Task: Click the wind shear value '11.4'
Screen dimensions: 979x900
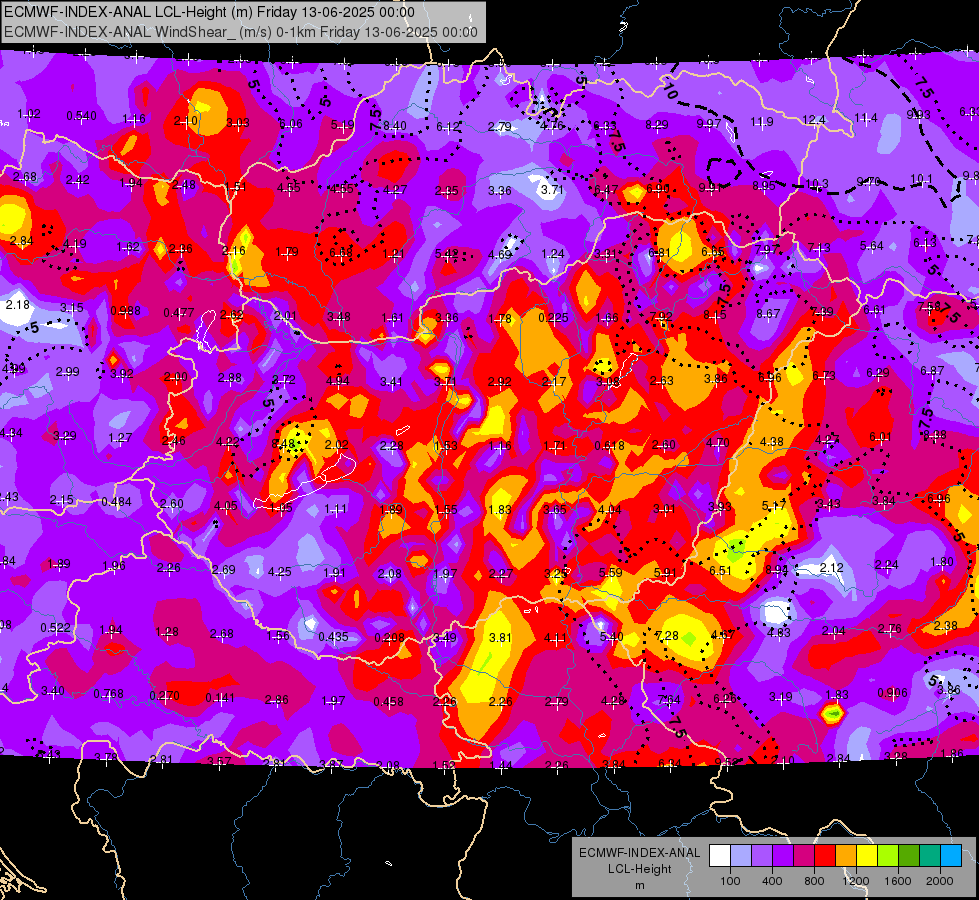Action: pyautogui.click(x=866, y=118)
